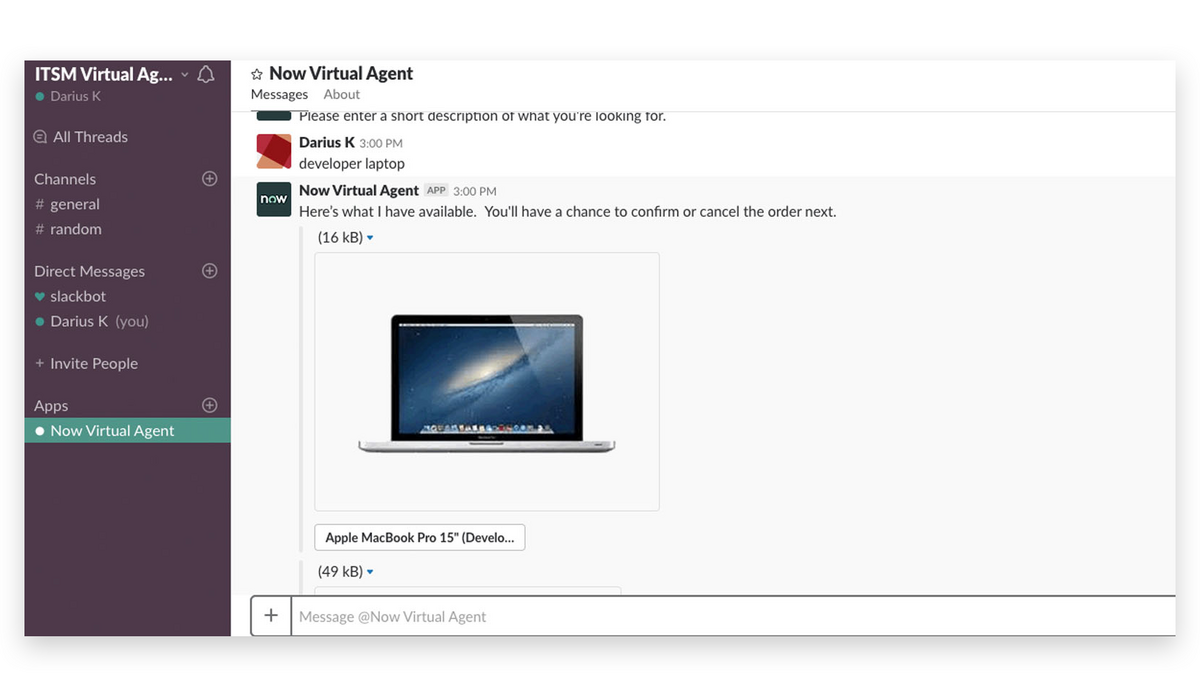Open the notifications bell in the sidebar header
The image size is (1200, 696).
(206, 75)
